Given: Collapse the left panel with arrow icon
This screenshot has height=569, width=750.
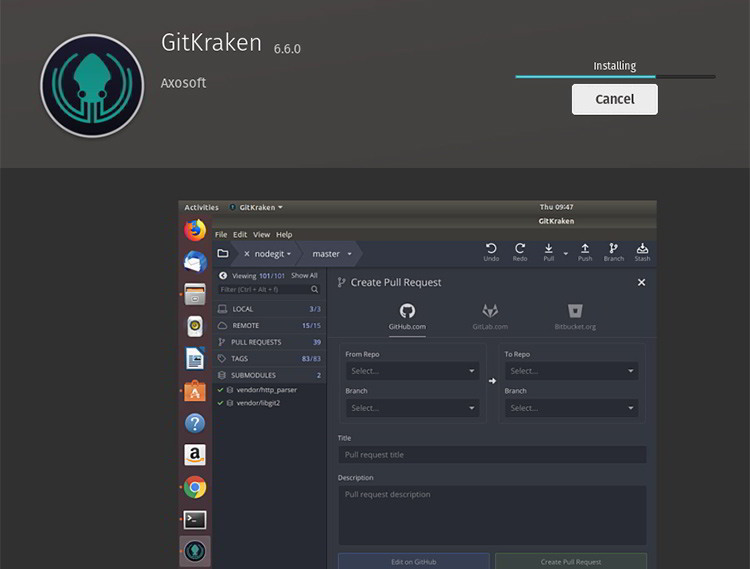Looking at the screenshot, I should point(223,276).
